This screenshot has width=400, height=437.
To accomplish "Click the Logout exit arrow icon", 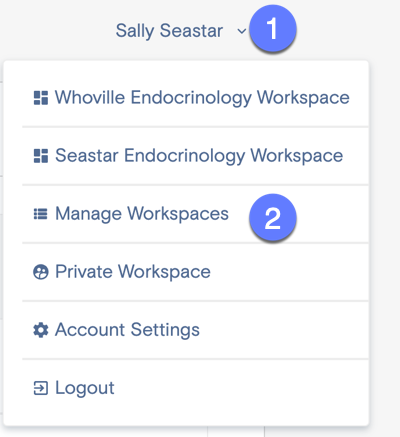I will pos(41,388).
